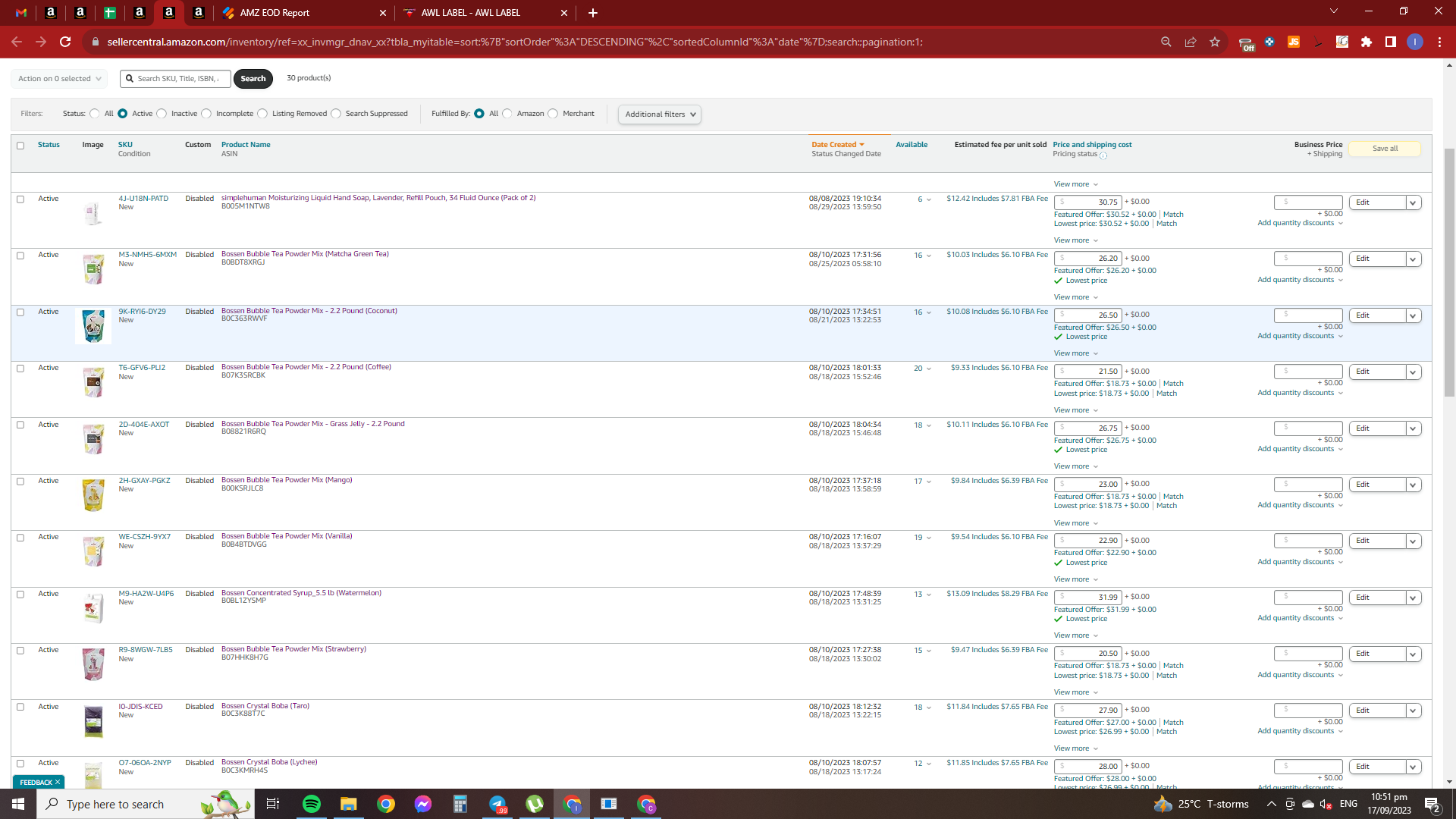Sort by the Date Created column
Viewport: 1456px width, 819px height.
click(837, 145)
